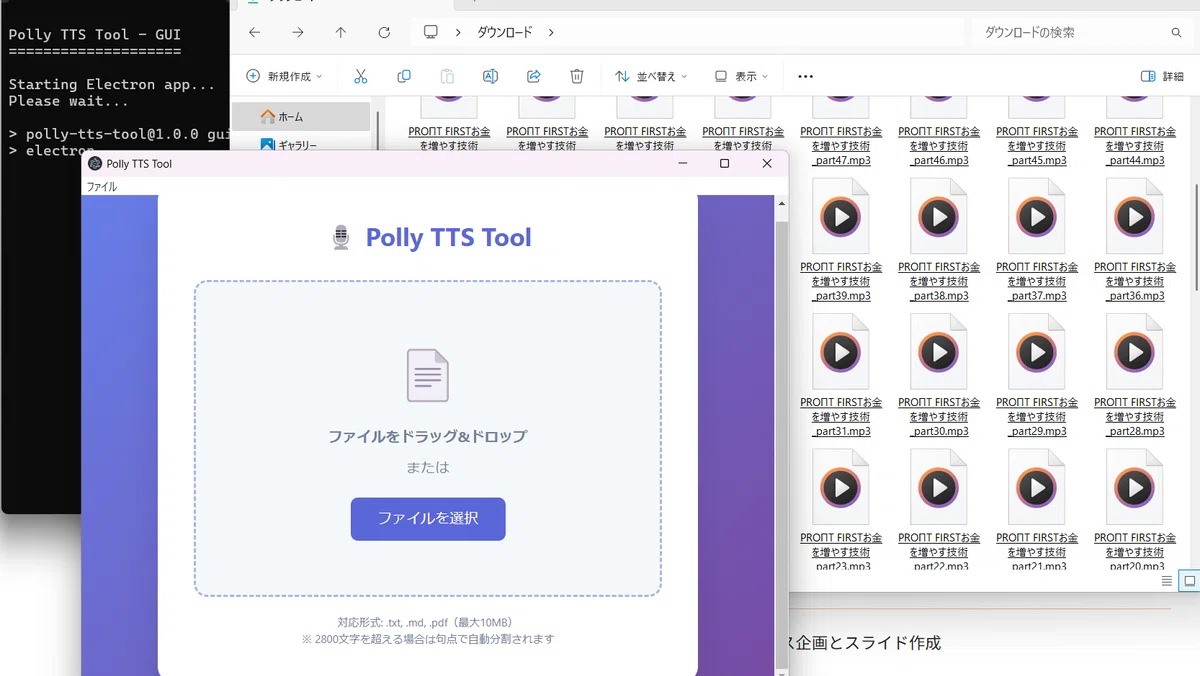Viewport: 1200px width, 676px height.
Task: Click the _part46.mp3 file name
Action: tap(939, 146)
